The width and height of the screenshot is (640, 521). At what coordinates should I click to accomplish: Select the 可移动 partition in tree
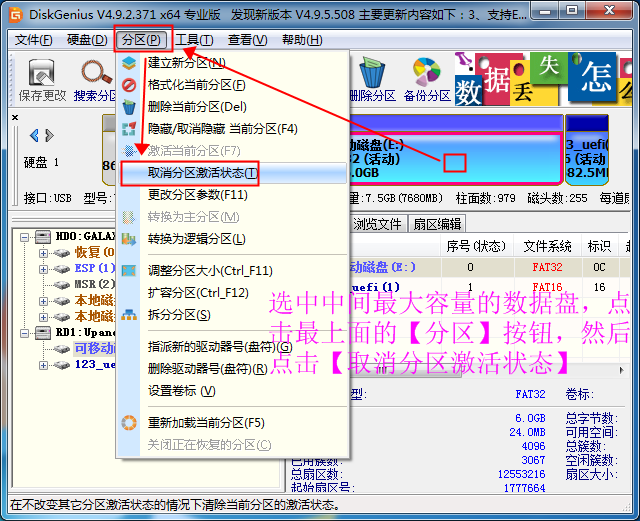pos(95,349)
